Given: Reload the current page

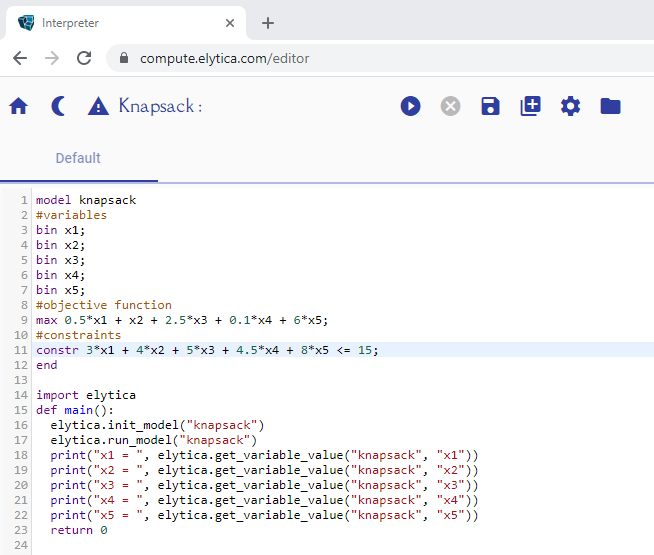Looking at the screenshot, I should pos(84,58).
